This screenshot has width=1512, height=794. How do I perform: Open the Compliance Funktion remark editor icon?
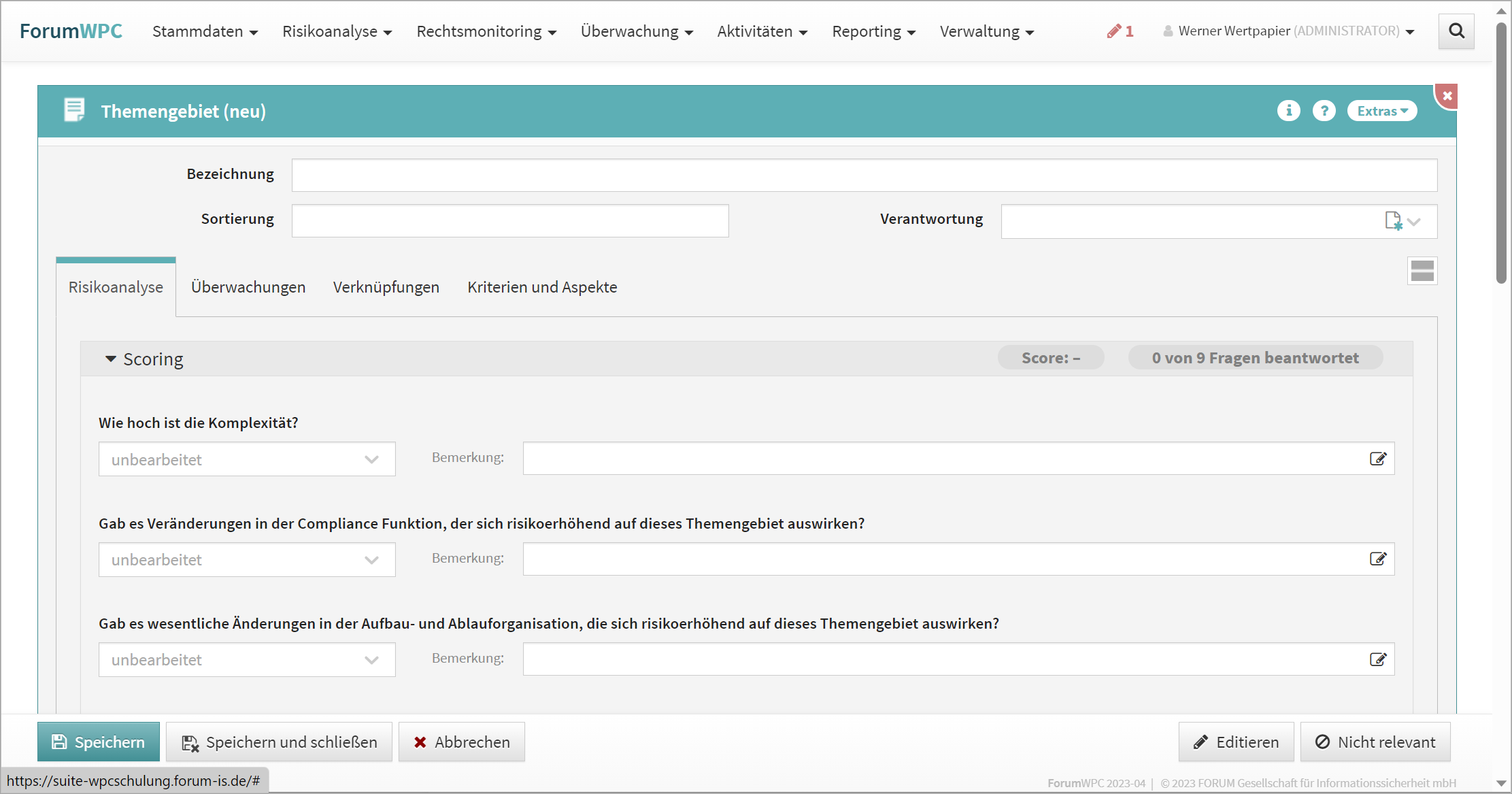coord(1377,559)
